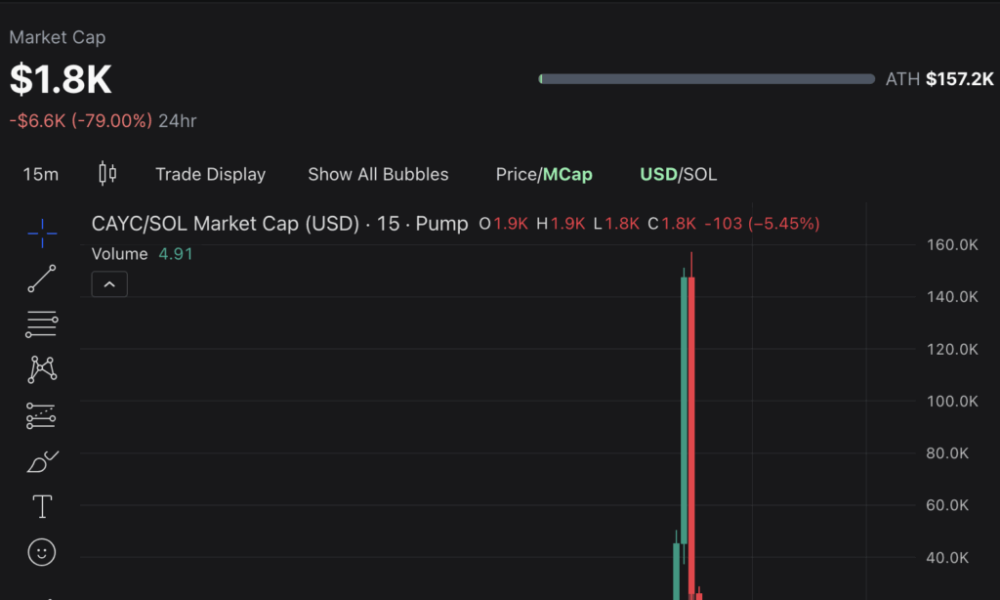Open the candle chart type selector
The image size is (1000, 600).
point(107,173)
